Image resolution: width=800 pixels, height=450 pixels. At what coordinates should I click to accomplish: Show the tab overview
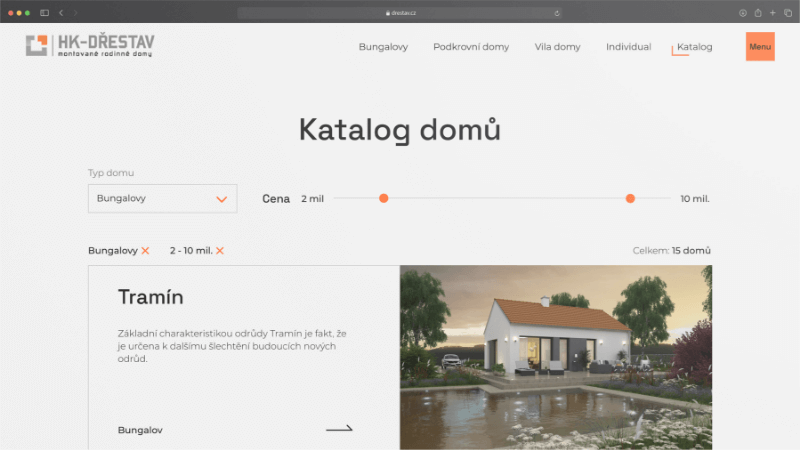[x=787, y=12]
